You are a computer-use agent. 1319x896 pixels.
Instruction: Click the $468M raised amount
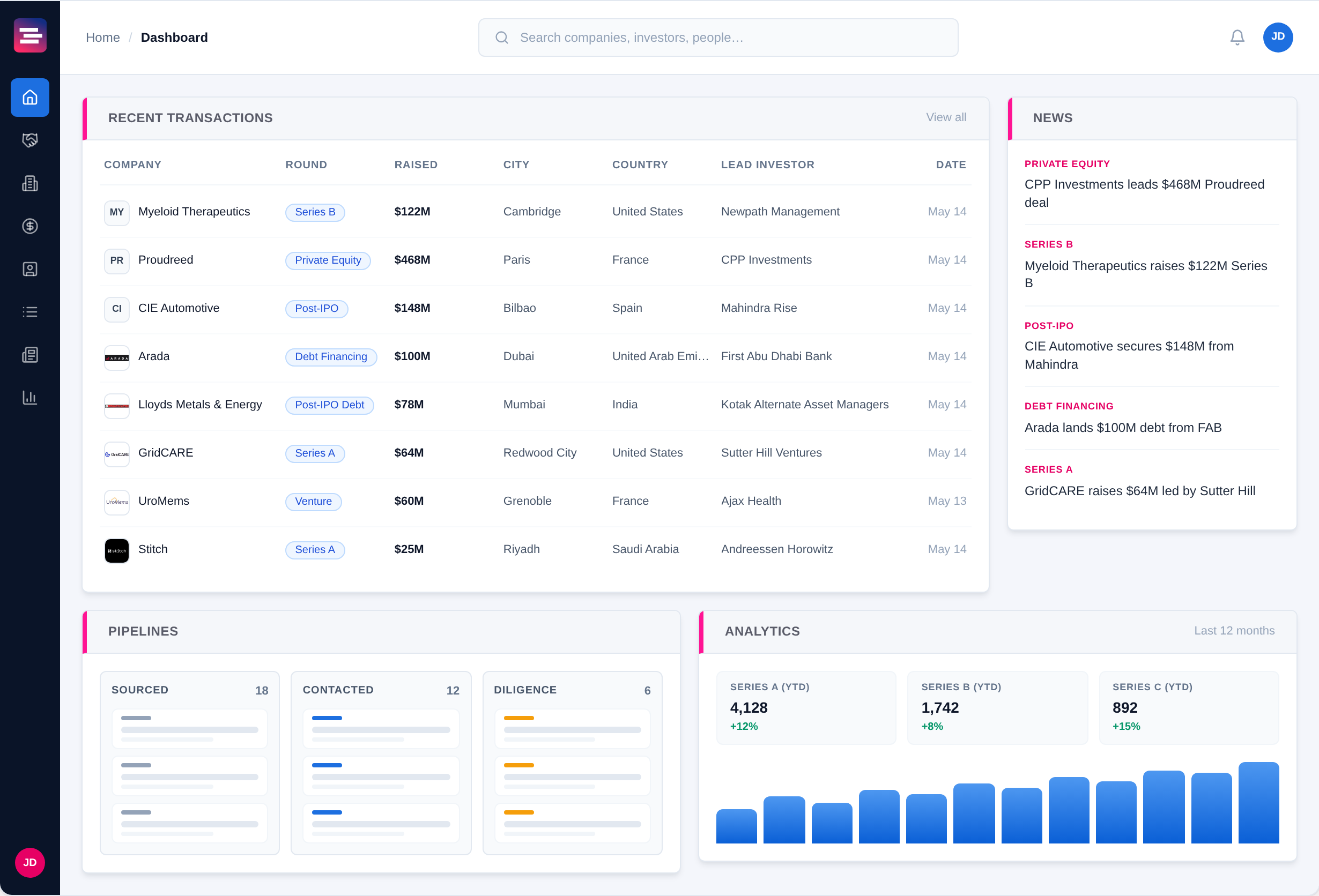pyautogui.click(x=412, y=260)
